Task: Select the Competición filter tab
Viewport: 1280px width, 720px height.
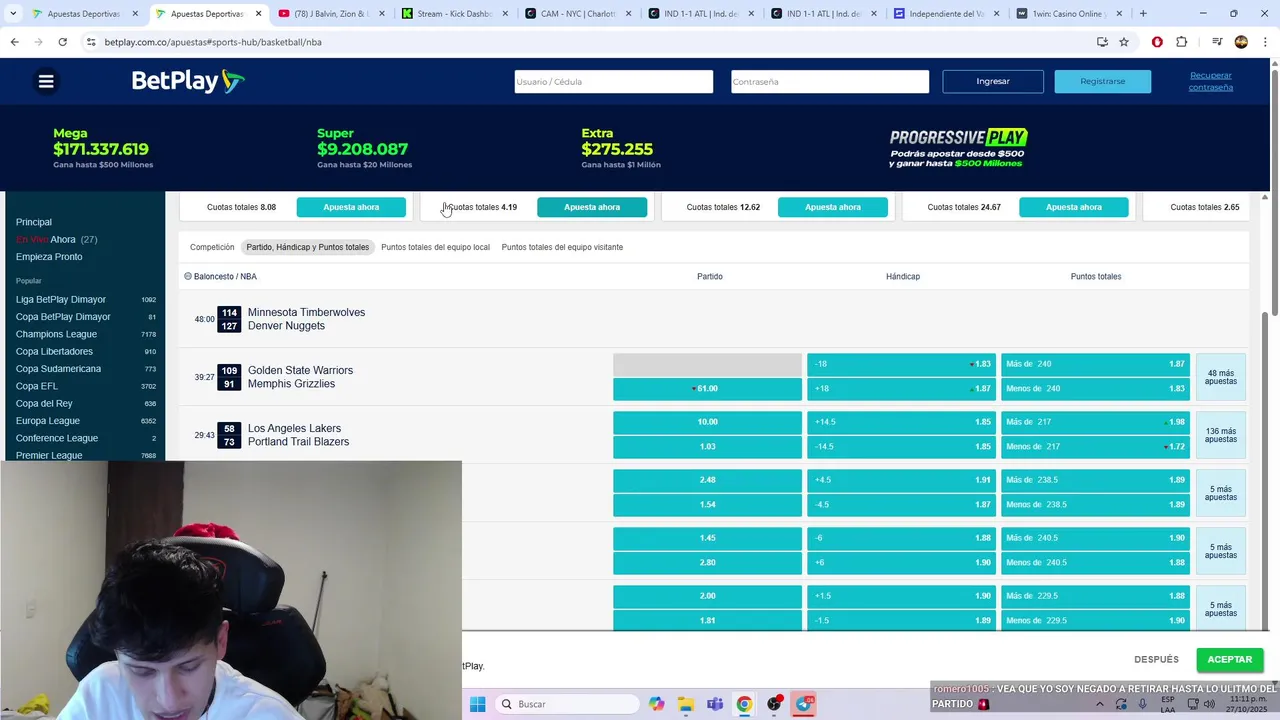Action: point(212,247)
